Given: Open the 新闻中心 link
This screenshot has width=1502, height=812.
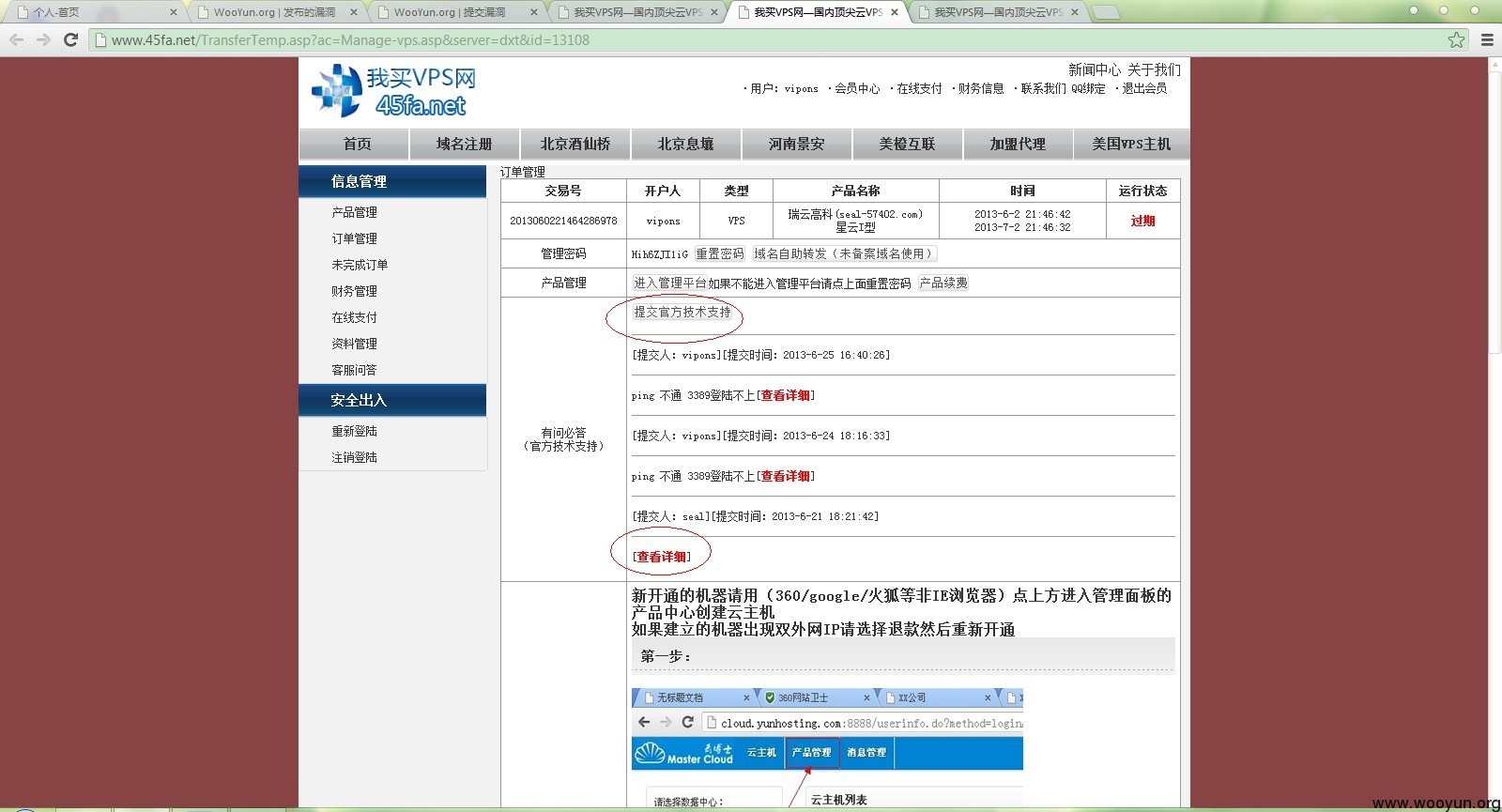Looking at the screenshot, I should pyautogui.click(x=1095, y=70).
